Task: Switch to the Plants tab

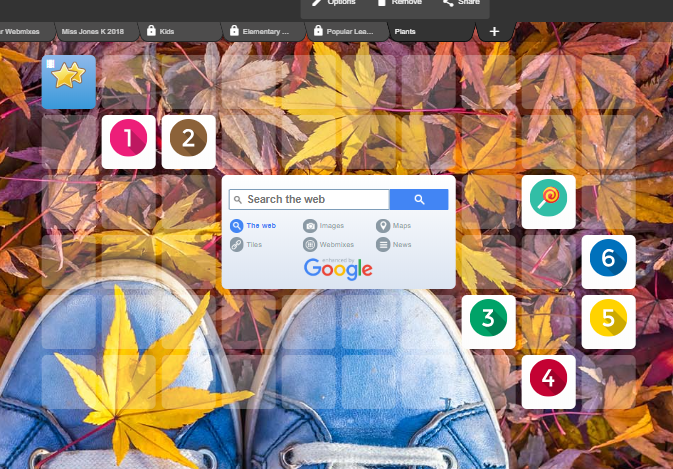Action: [x=431, y=32]
